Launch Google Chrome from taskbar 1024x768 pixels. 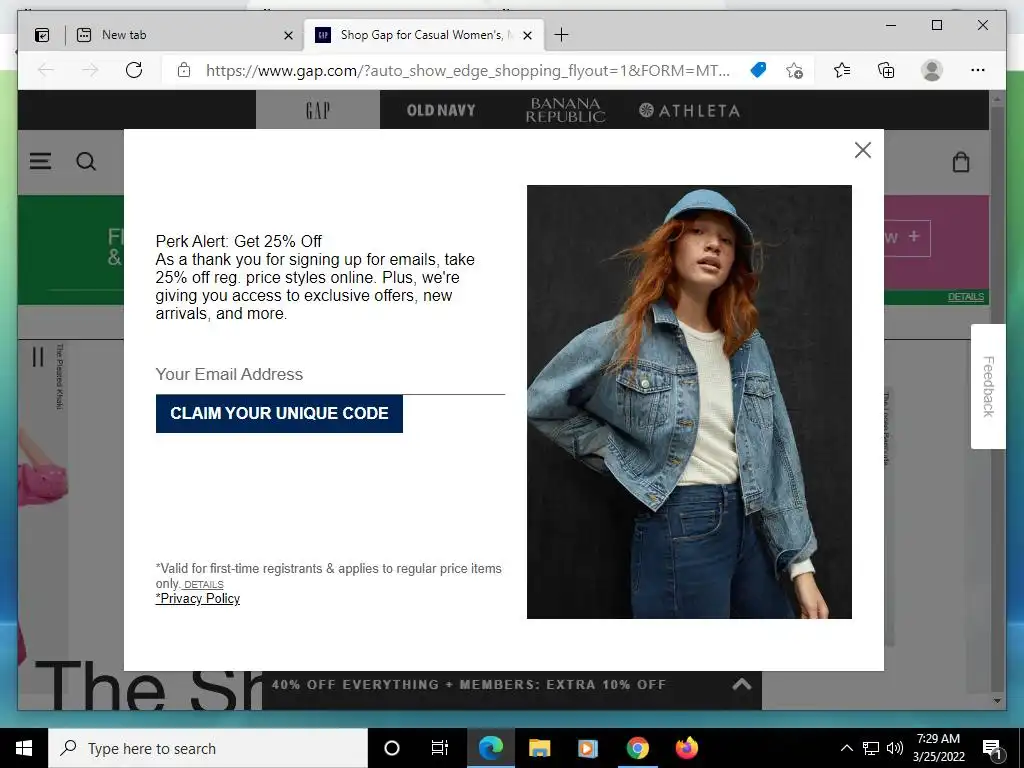(x=637, y=748)
